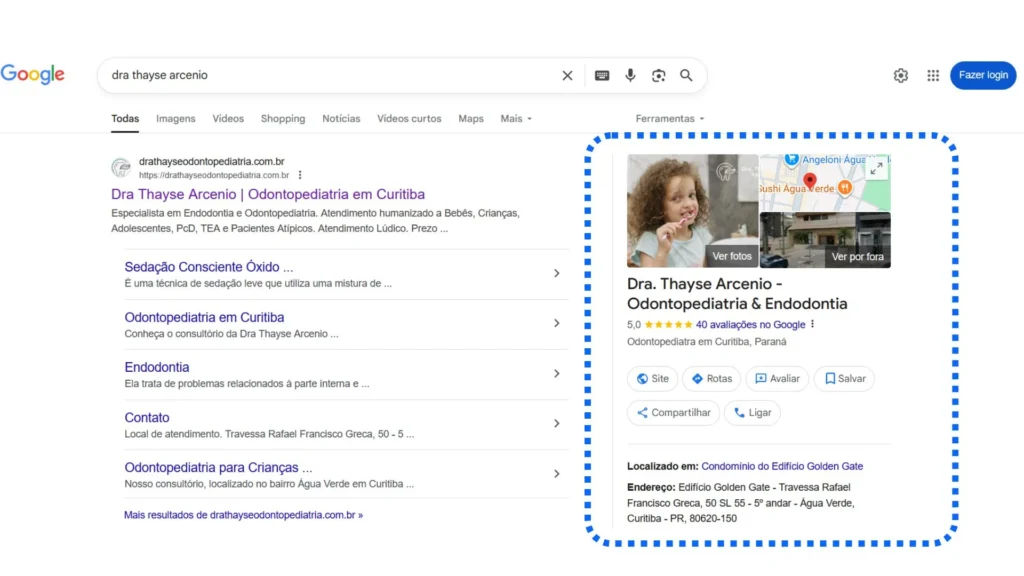
Task: Clear the search box with the X icon
Action: 567,75
